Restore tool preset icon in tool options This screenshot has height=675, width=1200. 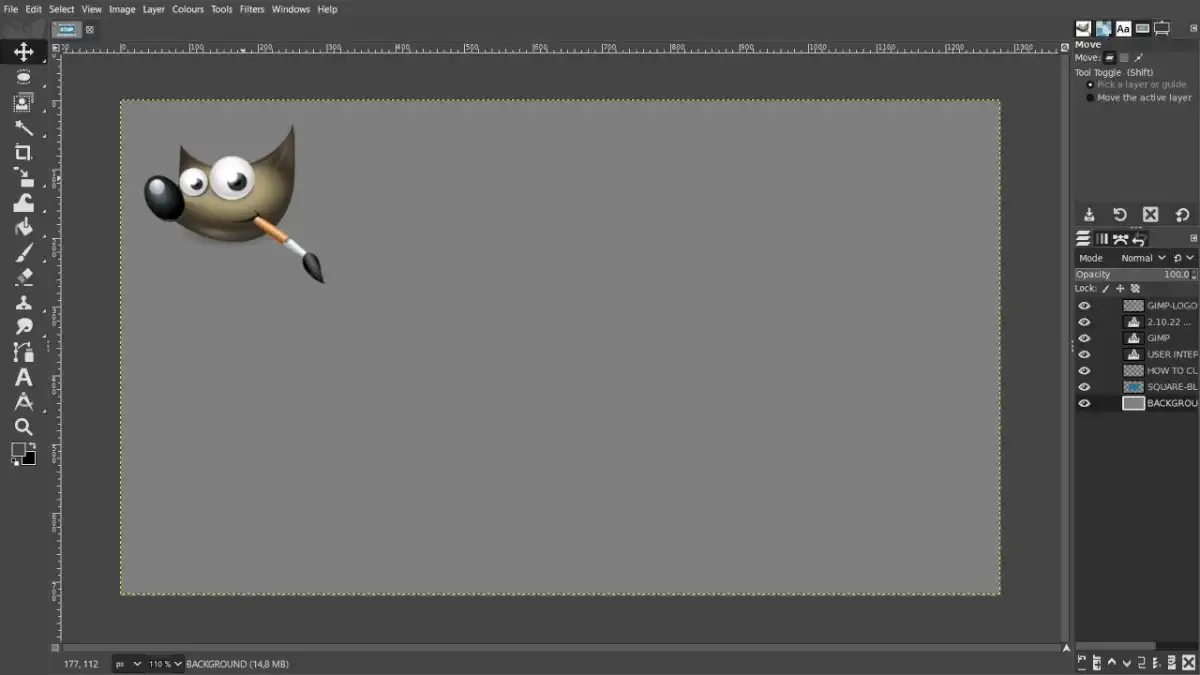point(1120,215)
